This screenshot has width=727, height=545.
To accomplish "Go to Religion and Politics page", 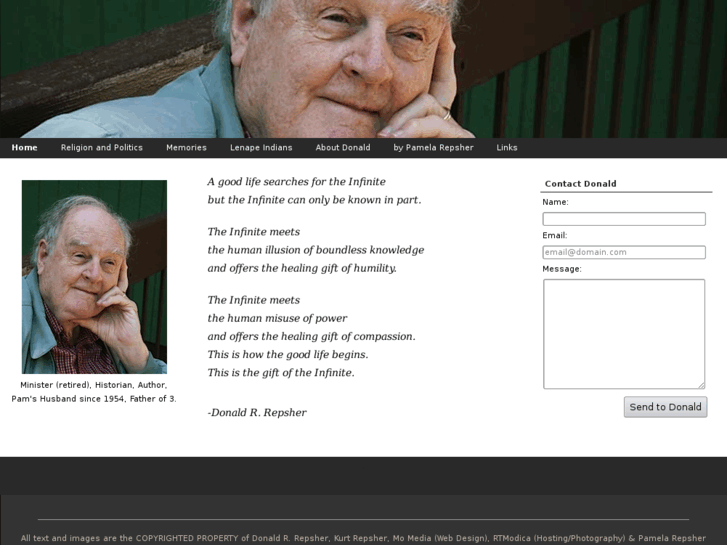I will pyautogui.click(x=102, y=148).
